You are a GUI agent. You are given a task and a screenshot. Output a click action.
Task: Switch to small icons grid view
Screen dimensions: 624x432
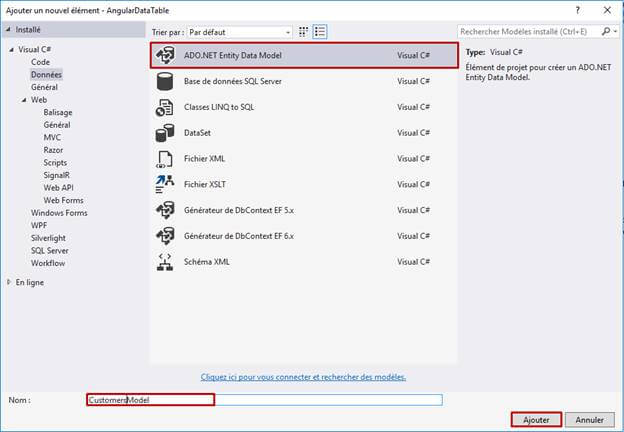click(303, 32)
